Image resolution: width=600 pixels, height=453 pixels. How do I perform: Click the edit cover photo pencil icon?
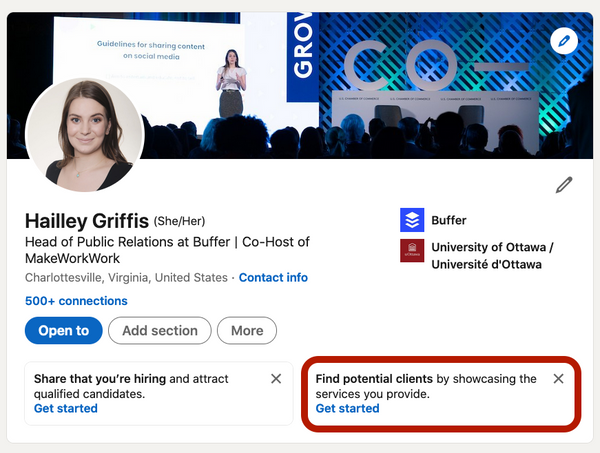[x=564, y=41]
